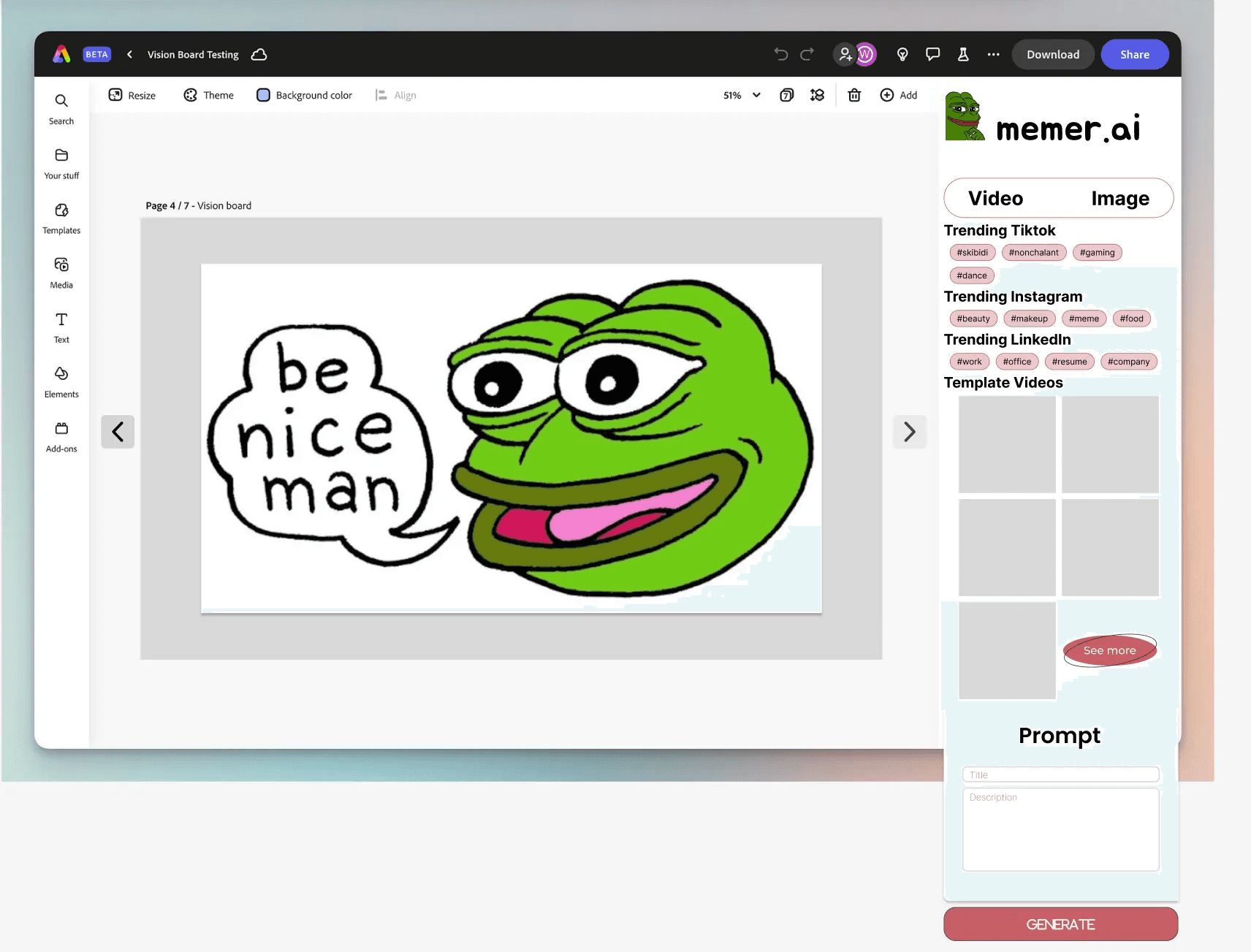This screenshot has height=952, width=1251.
Task: Open the 51% zoom level dropdown
Action: pos(740,95)
